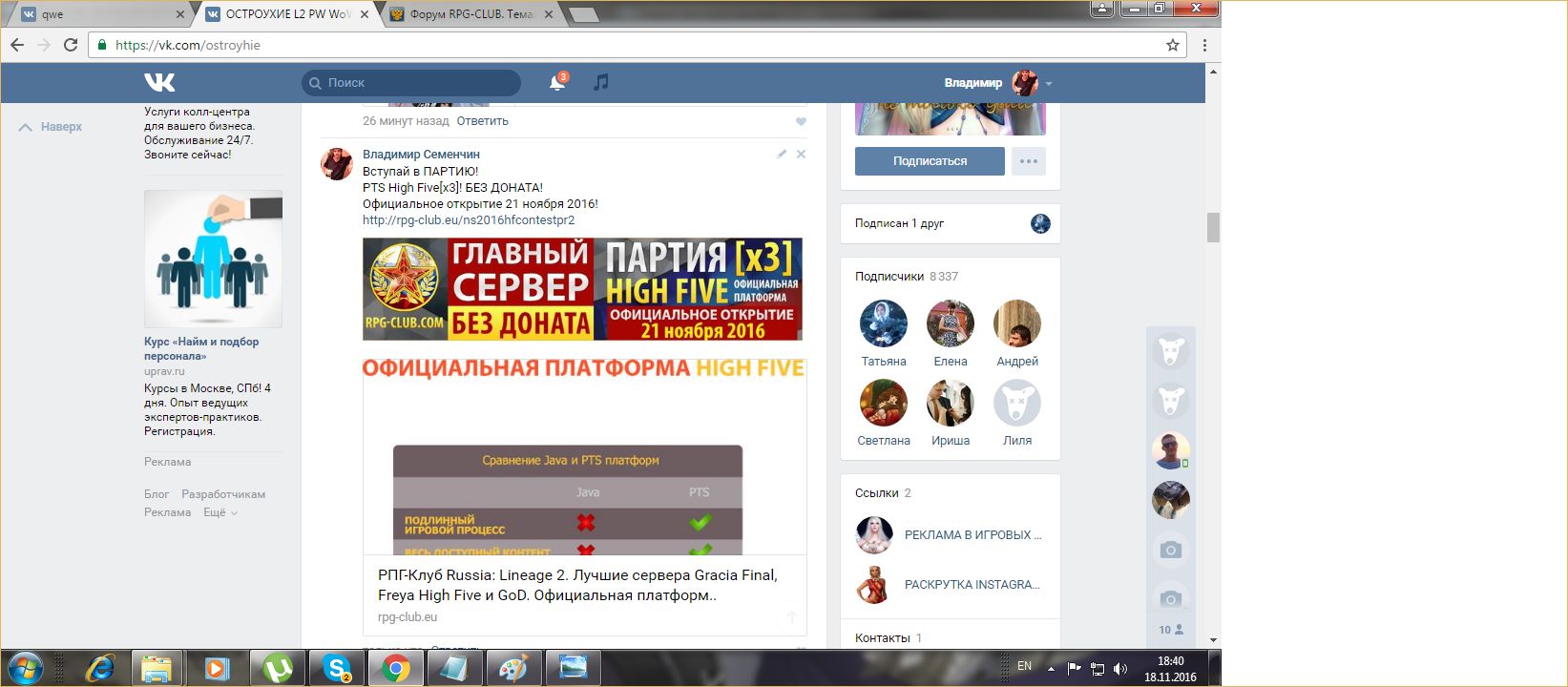The width and height of the screenshot is (1568, 687).
Task: Delete the Владимир Семенчин post
Action: pyautogui.click(x=801, y=154)
